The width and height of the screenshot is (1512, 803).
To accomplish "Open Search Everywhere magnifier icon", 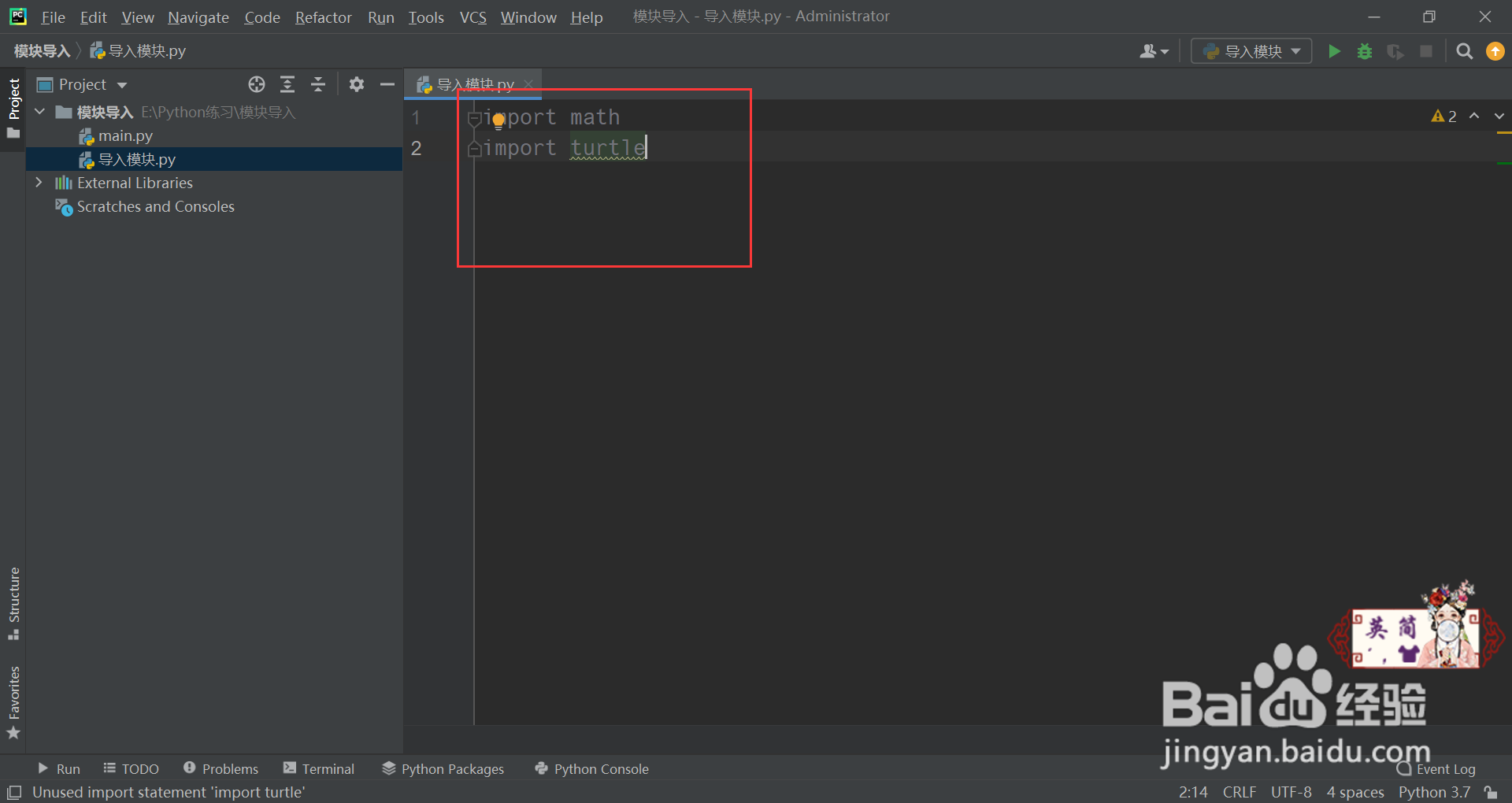I will (1465, 51).
